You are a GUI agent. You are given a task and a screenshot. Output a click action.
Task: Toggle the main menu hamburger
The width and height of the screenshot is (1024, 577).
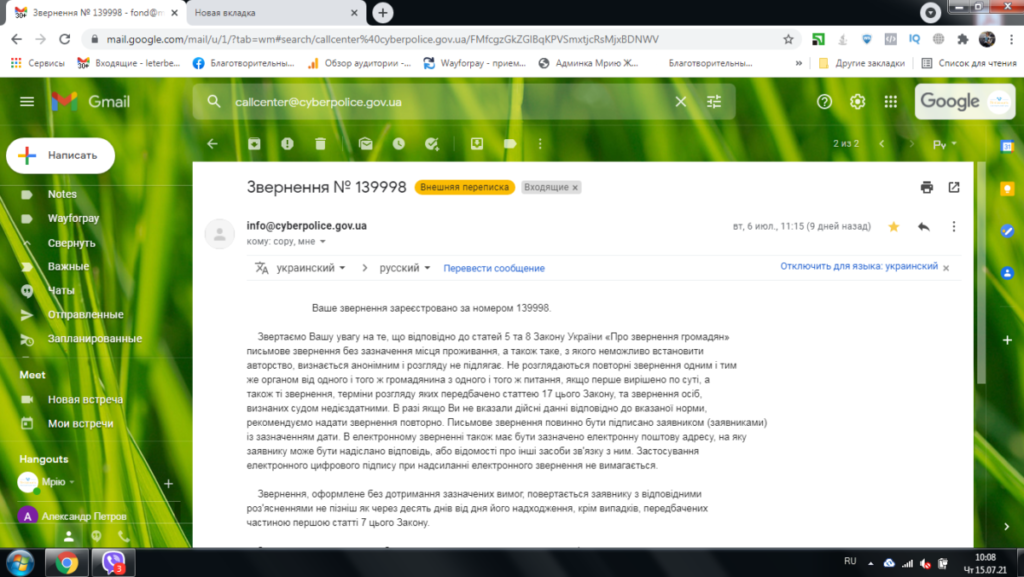(27, 102)
